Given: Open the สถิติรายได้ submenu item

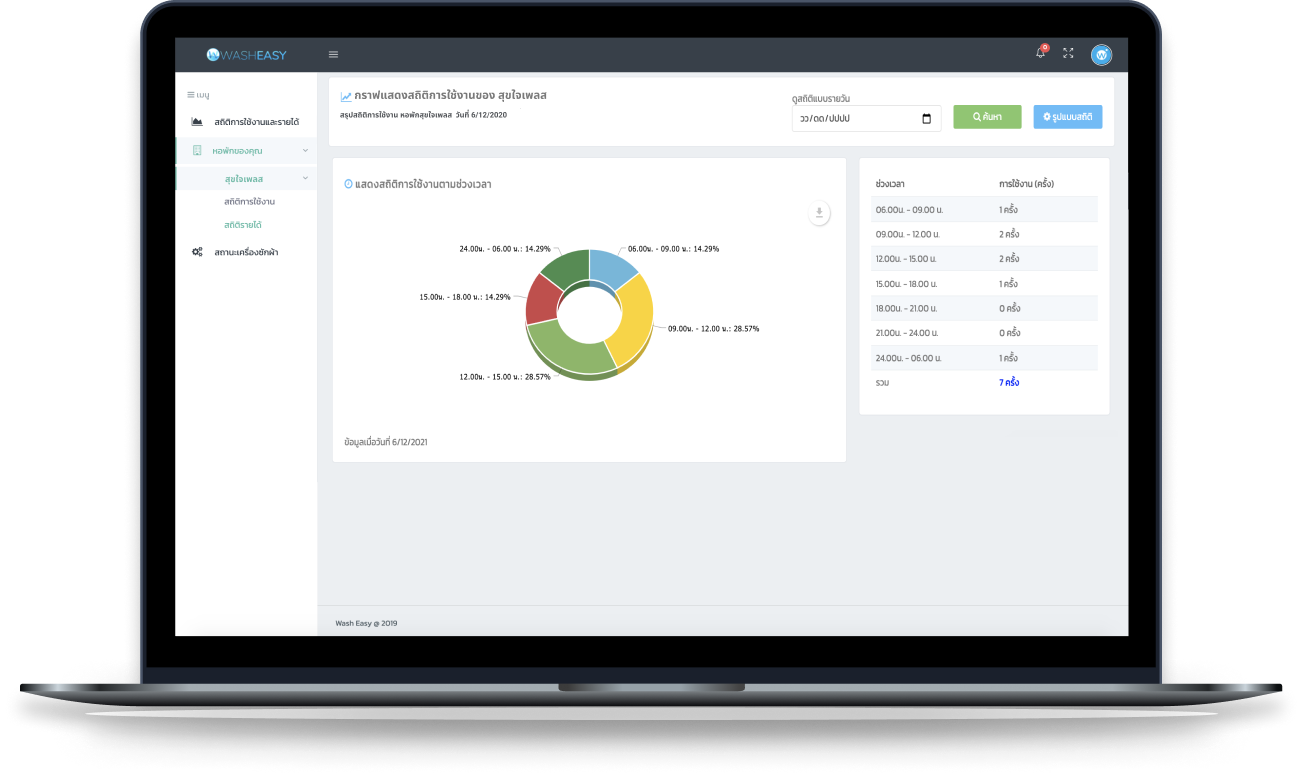Looking at the screenshot, I should point(243,225).
